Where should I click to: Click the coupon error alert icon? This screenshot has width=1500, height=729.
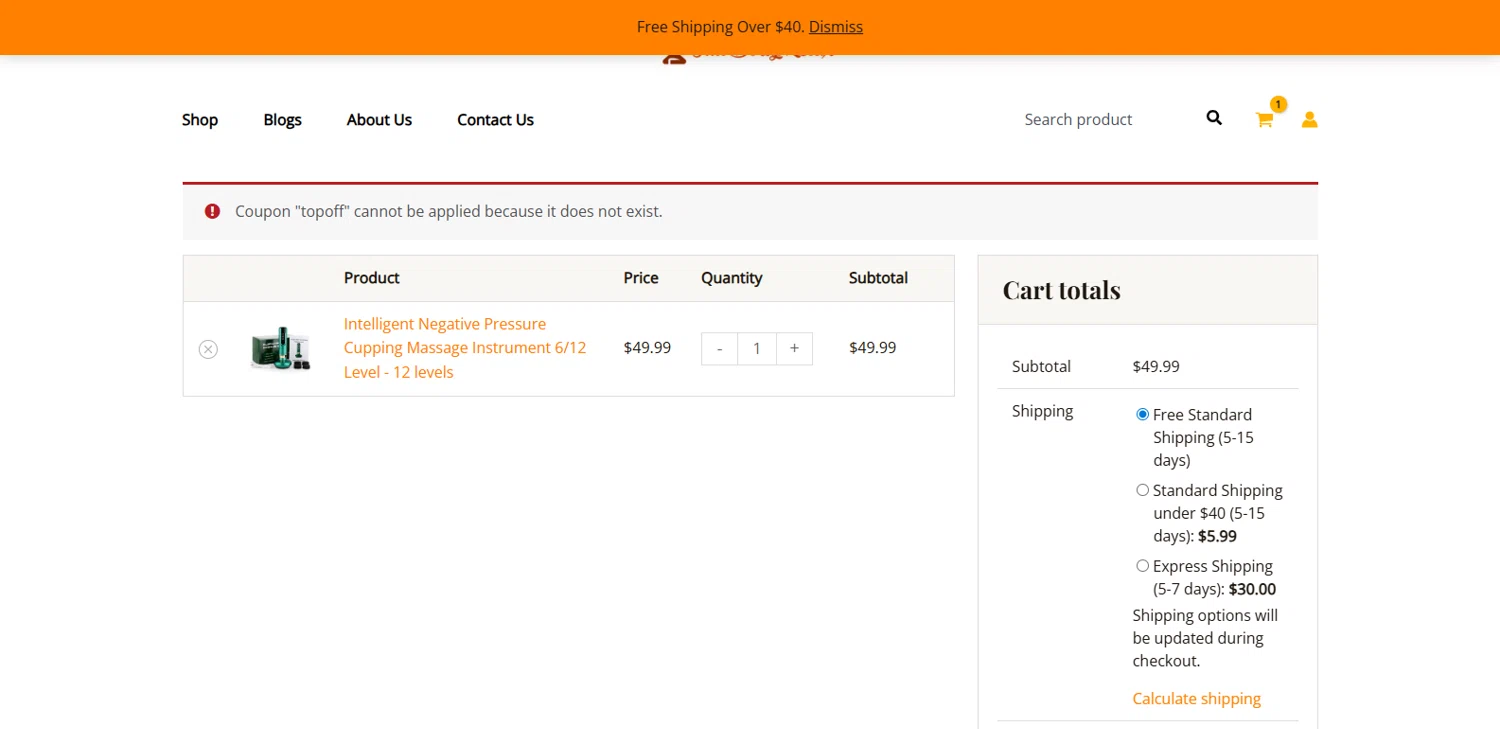pyautogui.click(x=212, y=211)
